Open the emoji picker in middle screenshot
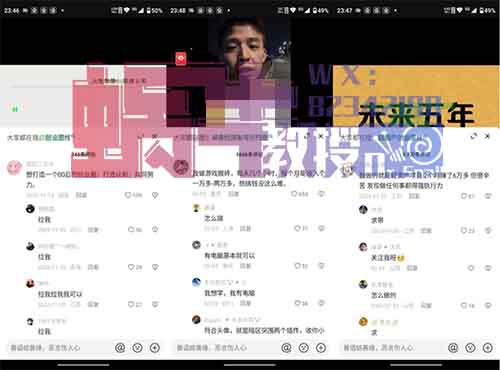The width and height of the screenshot is (500, 370). coord(303,348)
